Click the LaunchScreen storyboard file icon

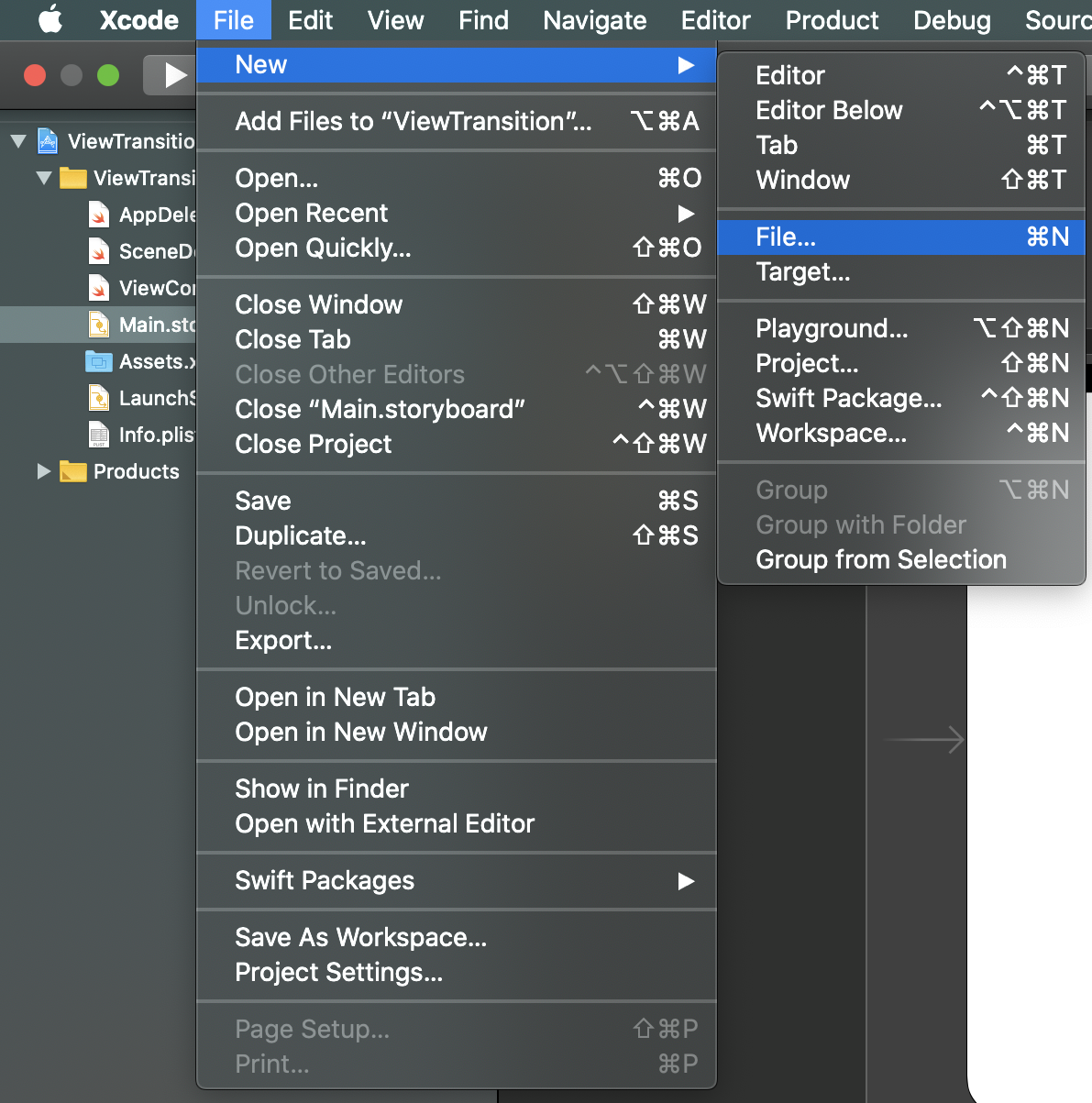(99, 398)
